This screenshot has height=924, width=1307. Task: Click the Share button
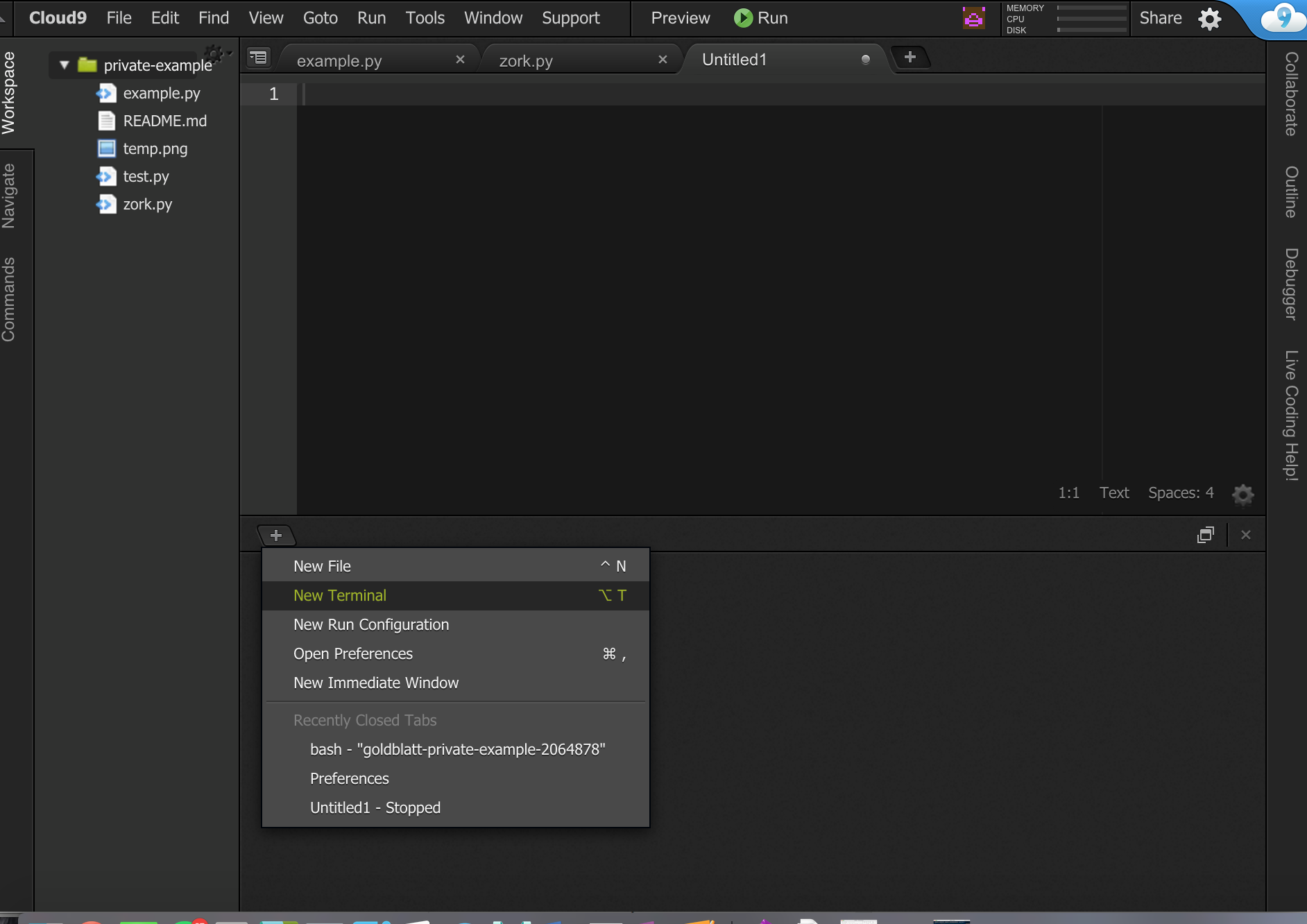point(1161,18)
